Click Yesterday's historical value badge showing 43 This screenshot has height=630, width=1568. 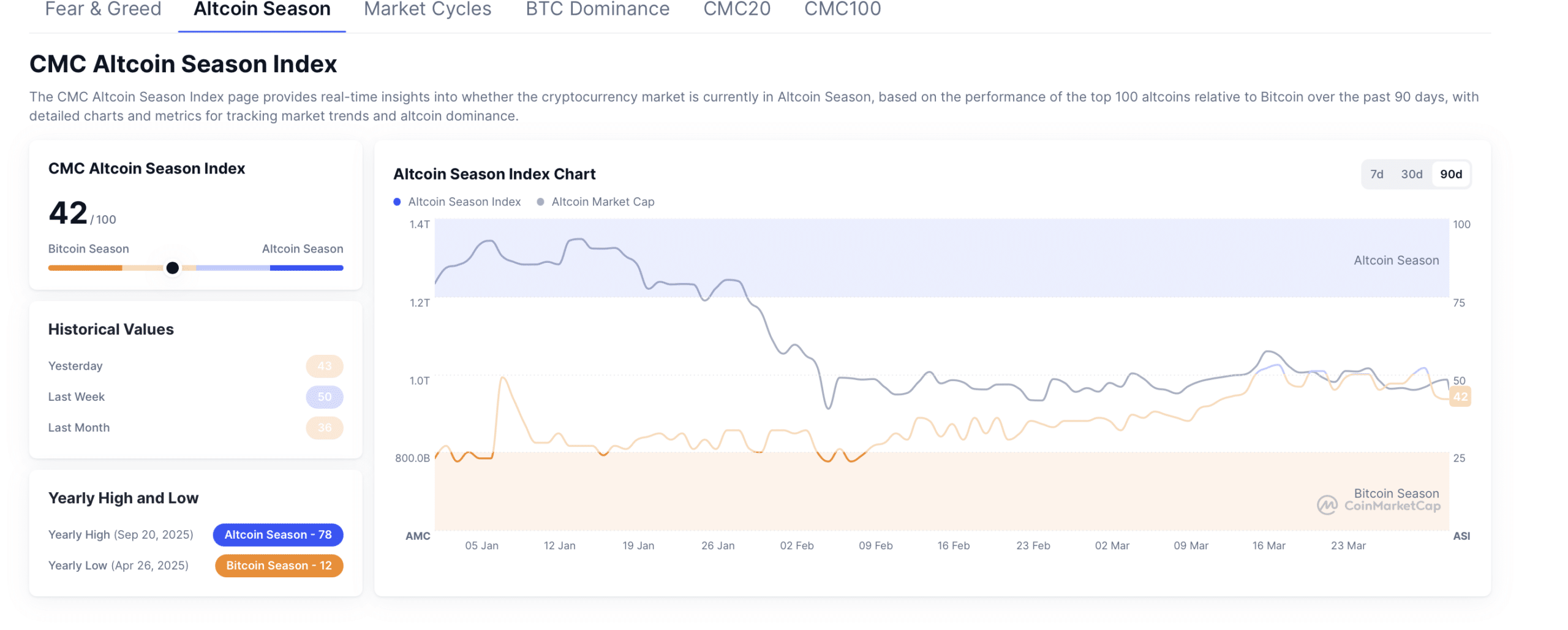click(325, 366)
